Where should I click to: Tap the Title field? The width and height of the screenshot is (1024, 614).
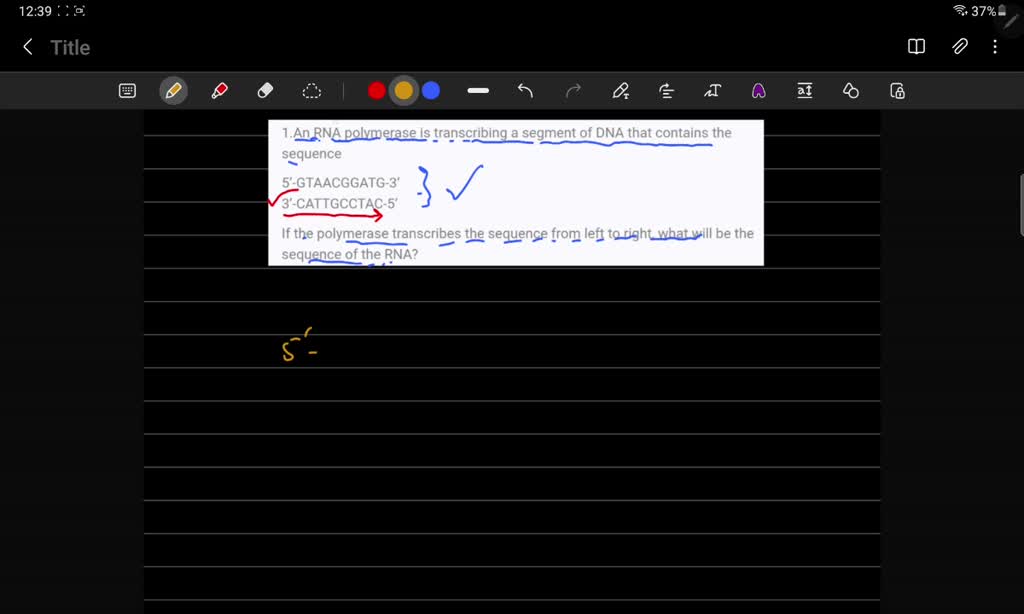click(71, 46)
